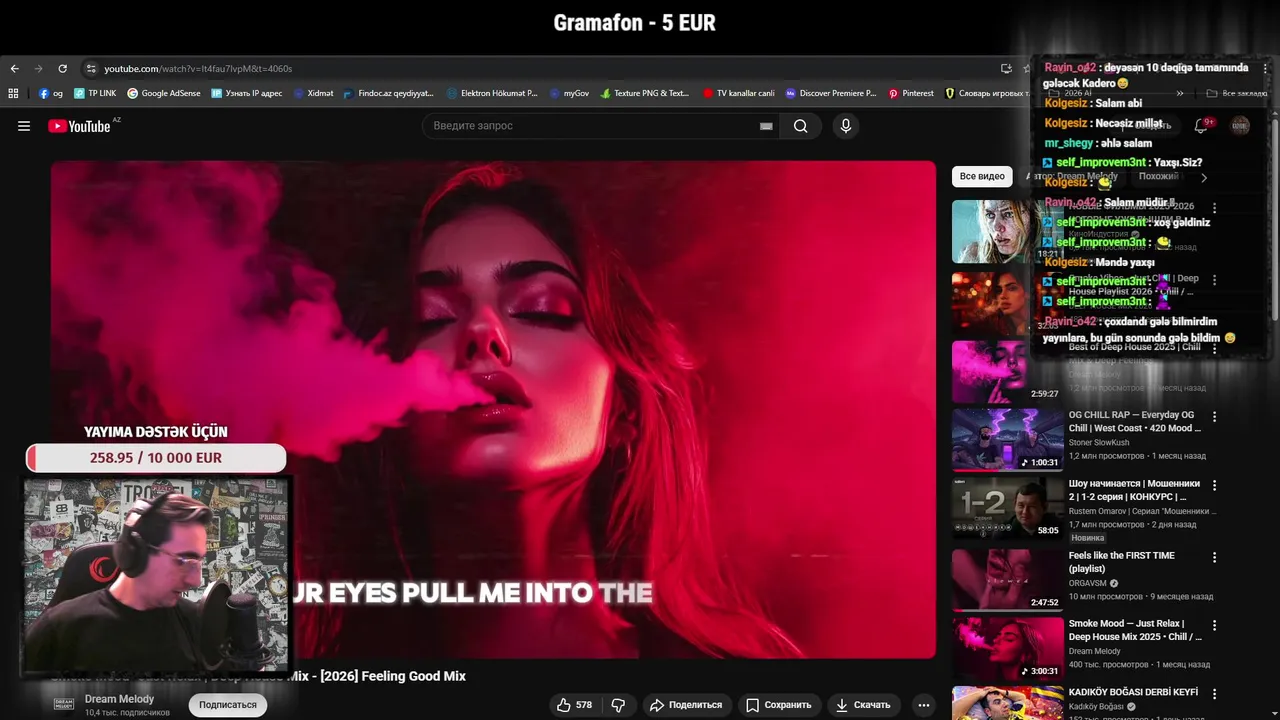The height and width of the screenshot is (720, 1280).
Task: Open the 3:00:31 Smoke Mood thumbnail
Action: coord(1007,648)
